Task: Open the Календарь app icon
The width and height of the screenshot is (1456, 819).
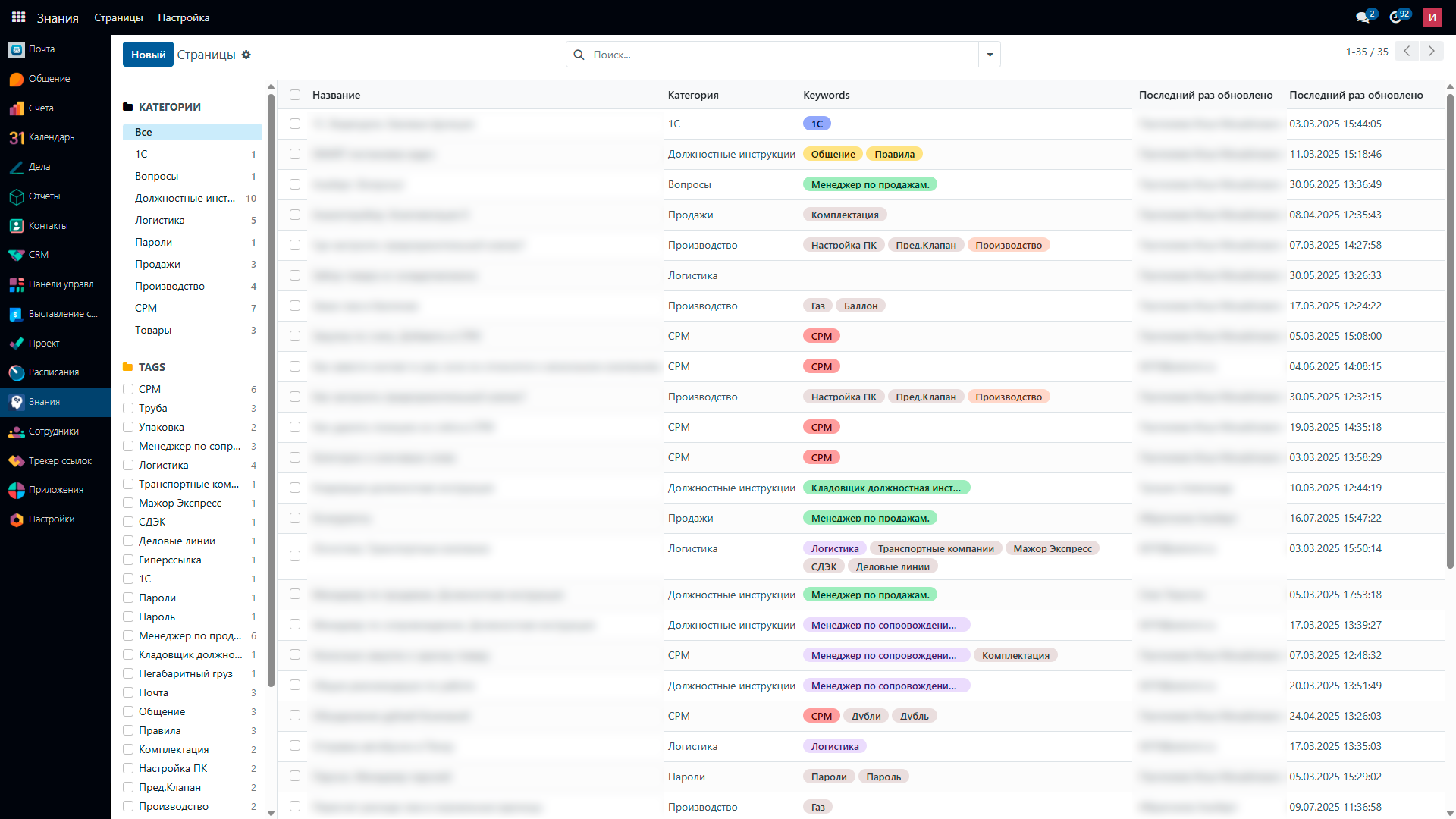Action: (17, 137)
